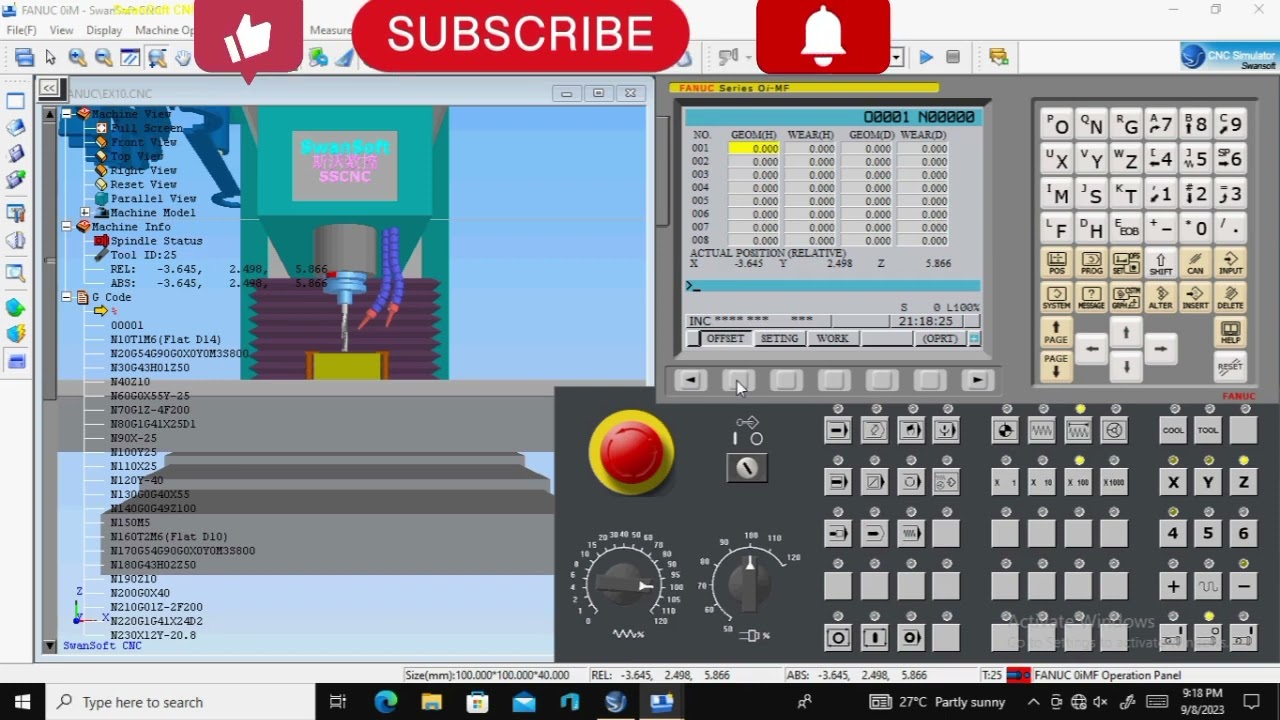1280x720 pixels.
Task: Select the (OPRT) soft key tab
Action: [x=939, y=339]
